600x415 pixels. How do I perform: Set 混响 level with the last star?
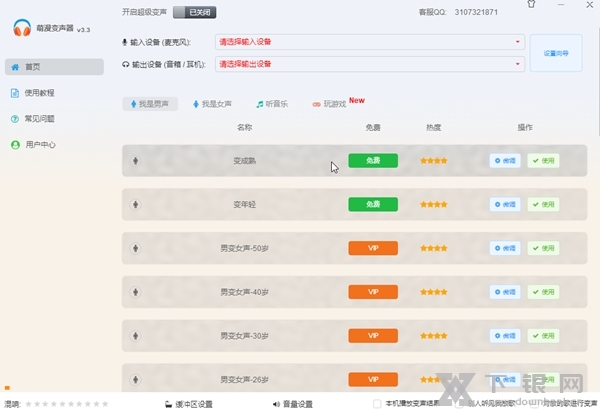click(x=105, y=404)
